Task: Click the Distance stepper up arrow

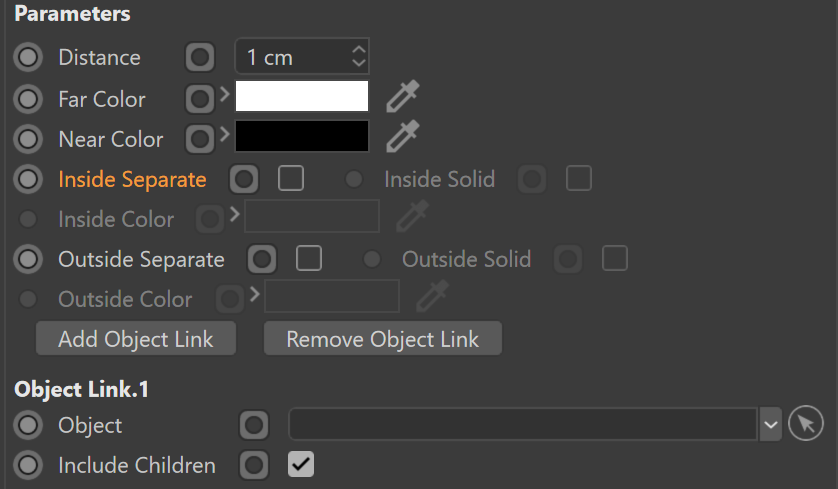Action: tap(359, 49)
